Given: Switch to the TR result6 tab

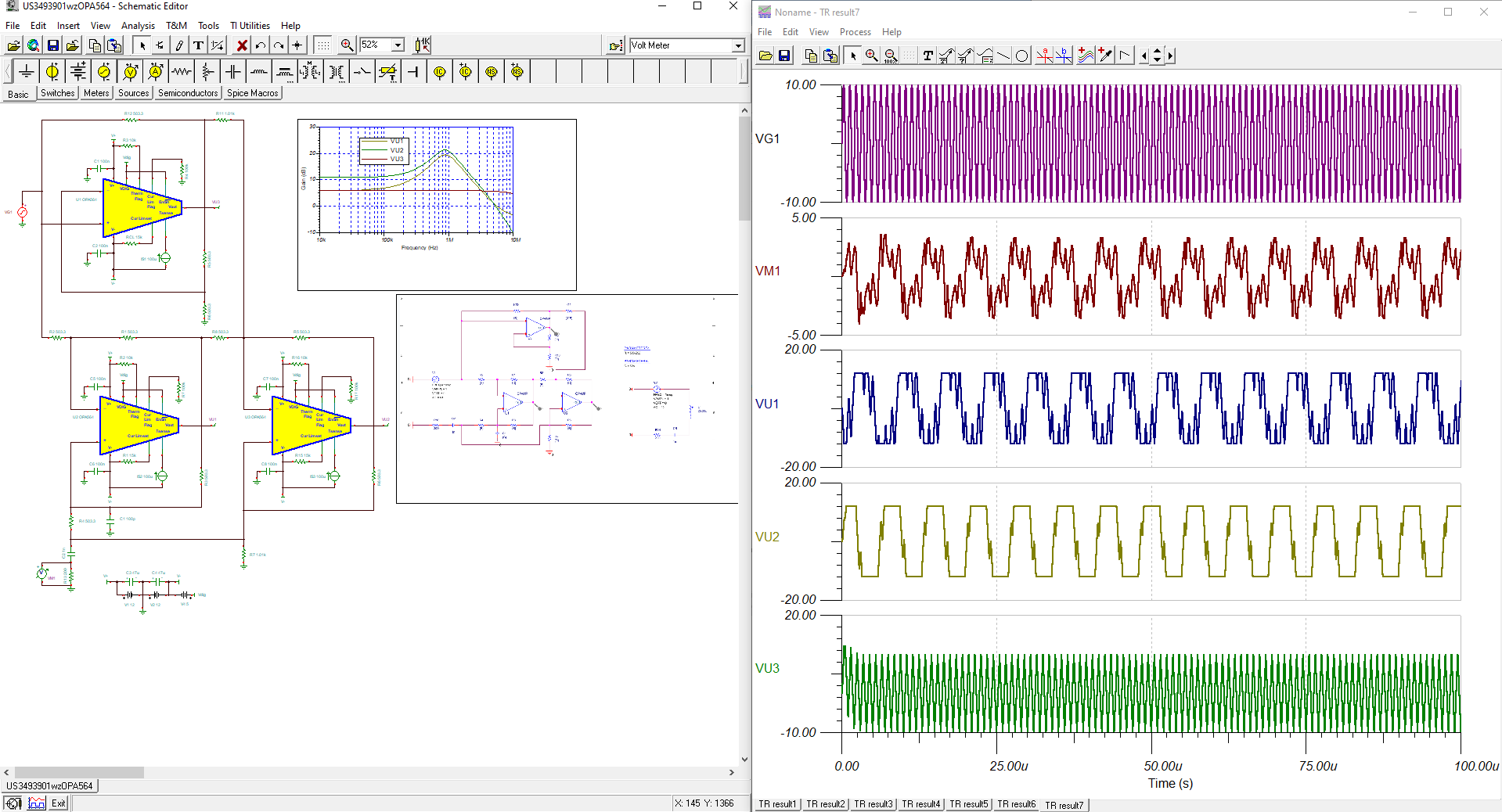Looking at the screenshot, I should coord(1017,804).
